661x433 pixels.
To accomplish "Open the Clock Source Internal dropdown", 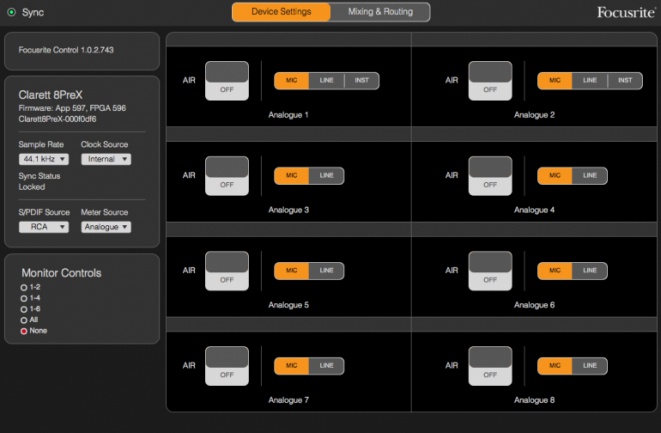I will (x=106, y=159).
